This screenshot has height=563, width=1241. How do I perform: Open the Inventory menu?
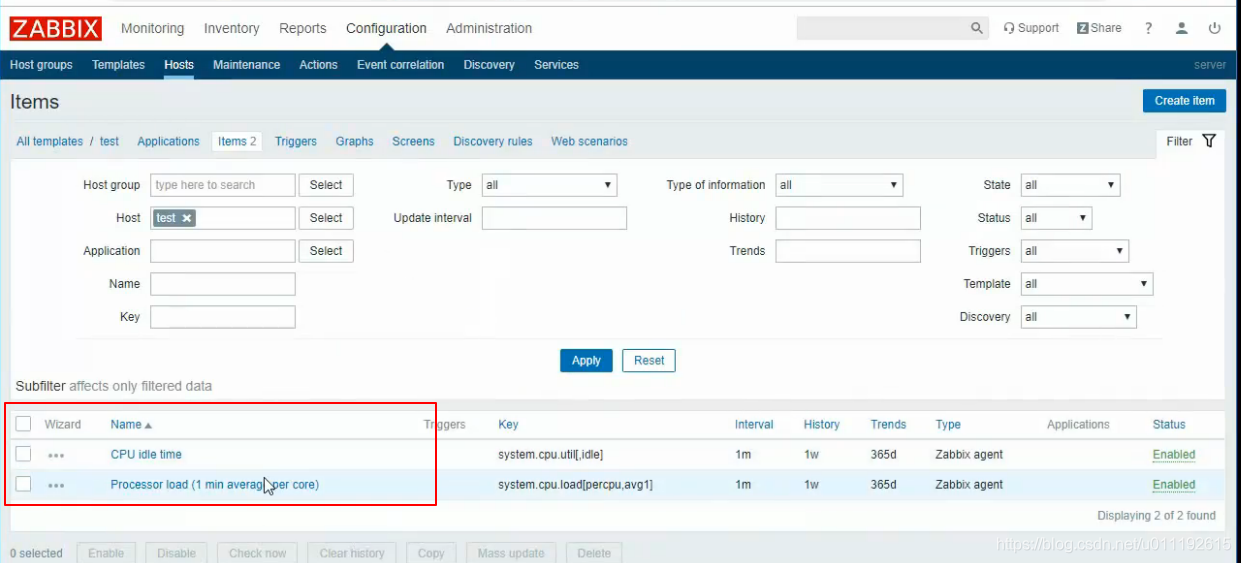click(231, 28)
